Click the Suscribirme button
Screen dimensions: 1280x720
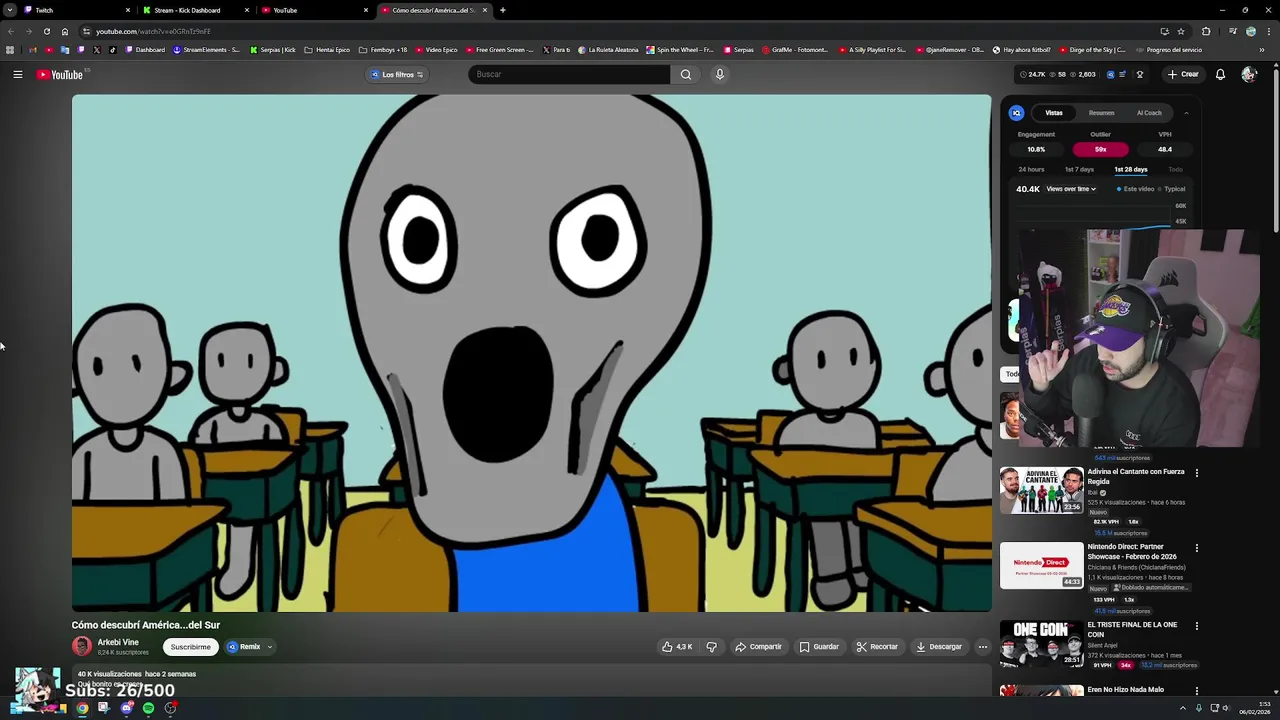[190, 647]
